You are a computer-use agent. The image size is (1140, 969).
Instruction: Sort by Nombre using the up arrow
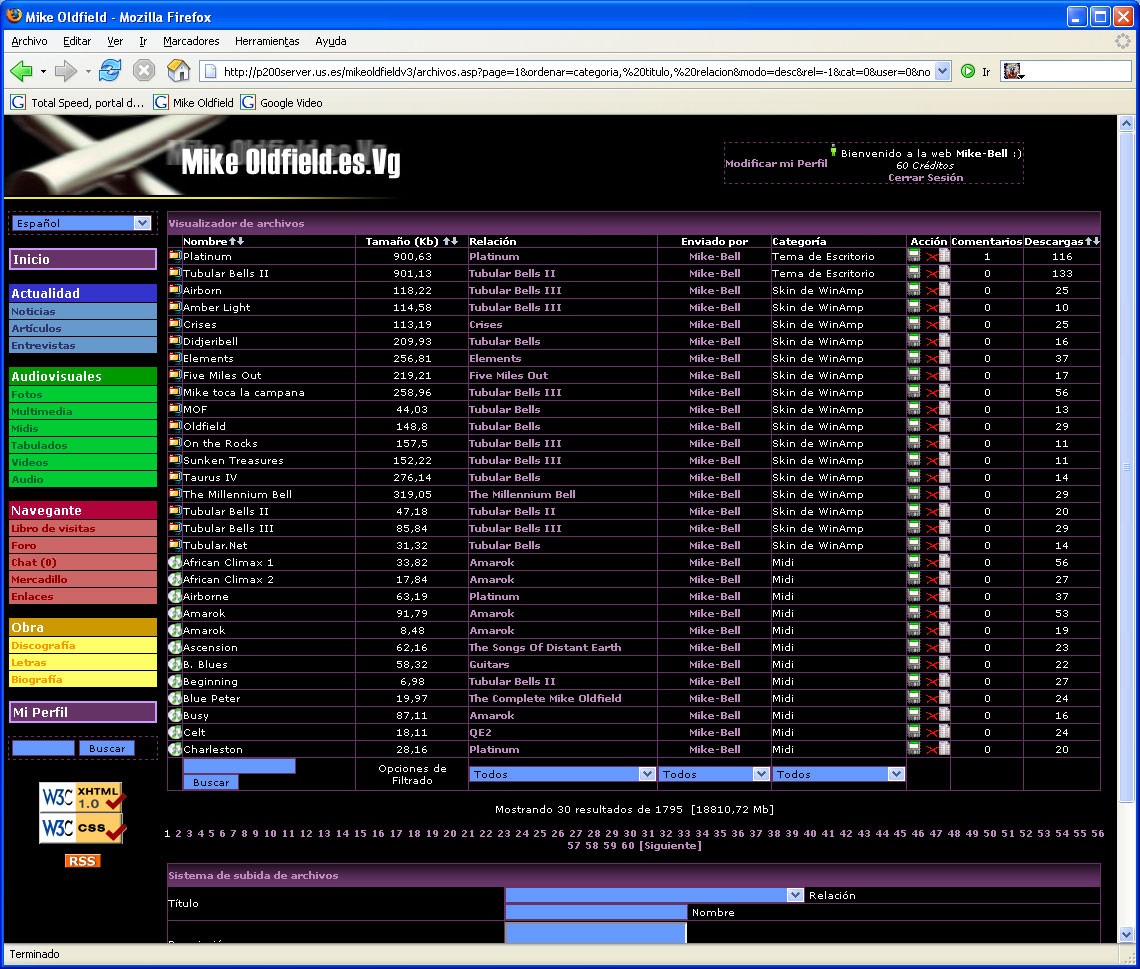233,241
